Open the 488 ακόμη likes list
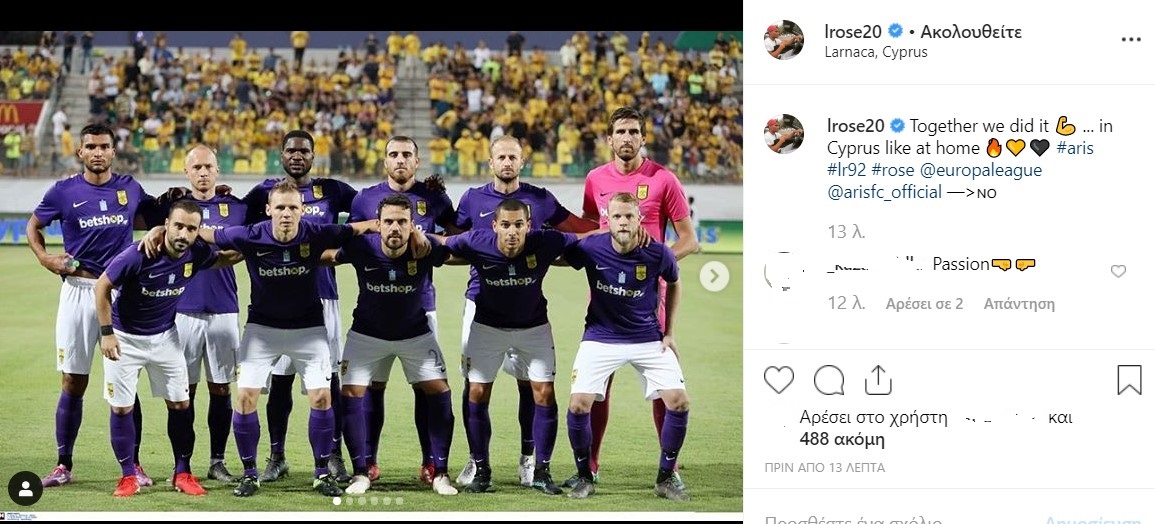This screenshot has height=524, width=1155. coord(842,440)
